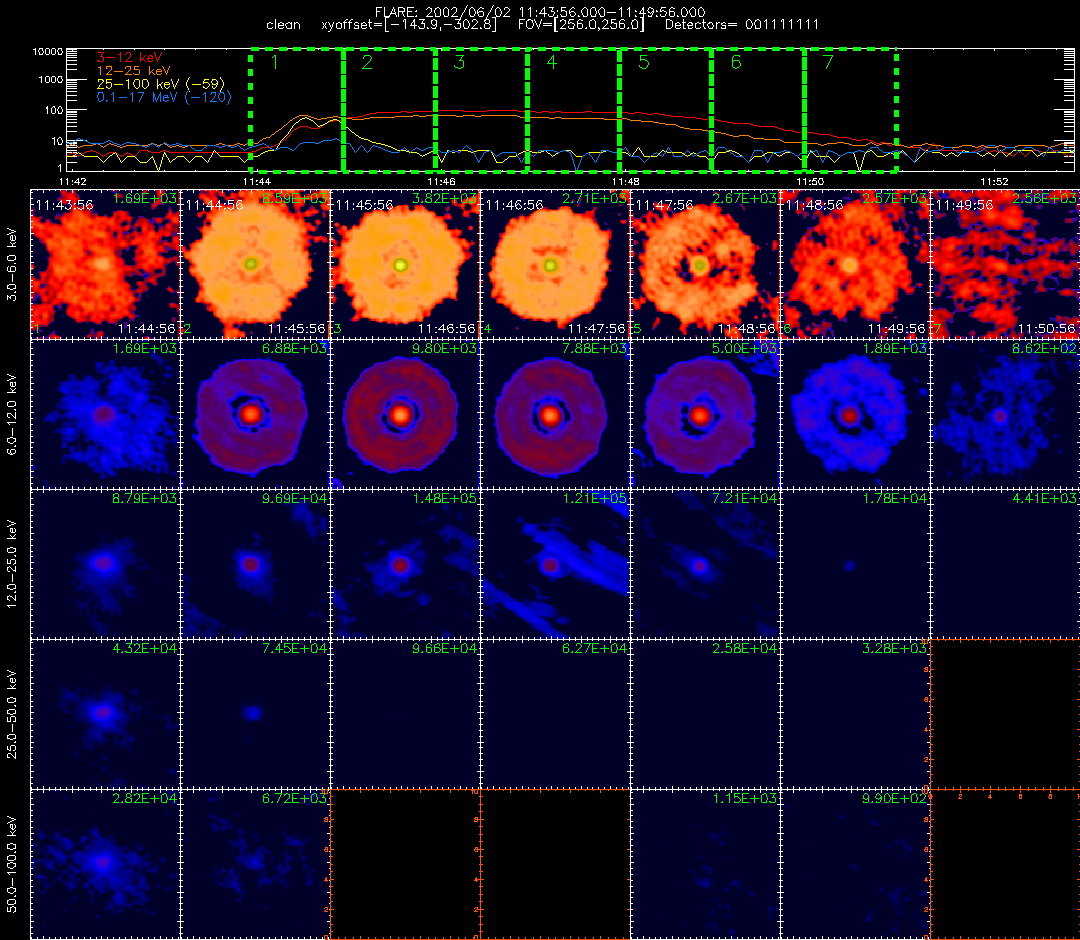Viewport: 1080px width, 940px height.
Task: Click the 3.0-6.0 keV row label
Action: (12, 264)
